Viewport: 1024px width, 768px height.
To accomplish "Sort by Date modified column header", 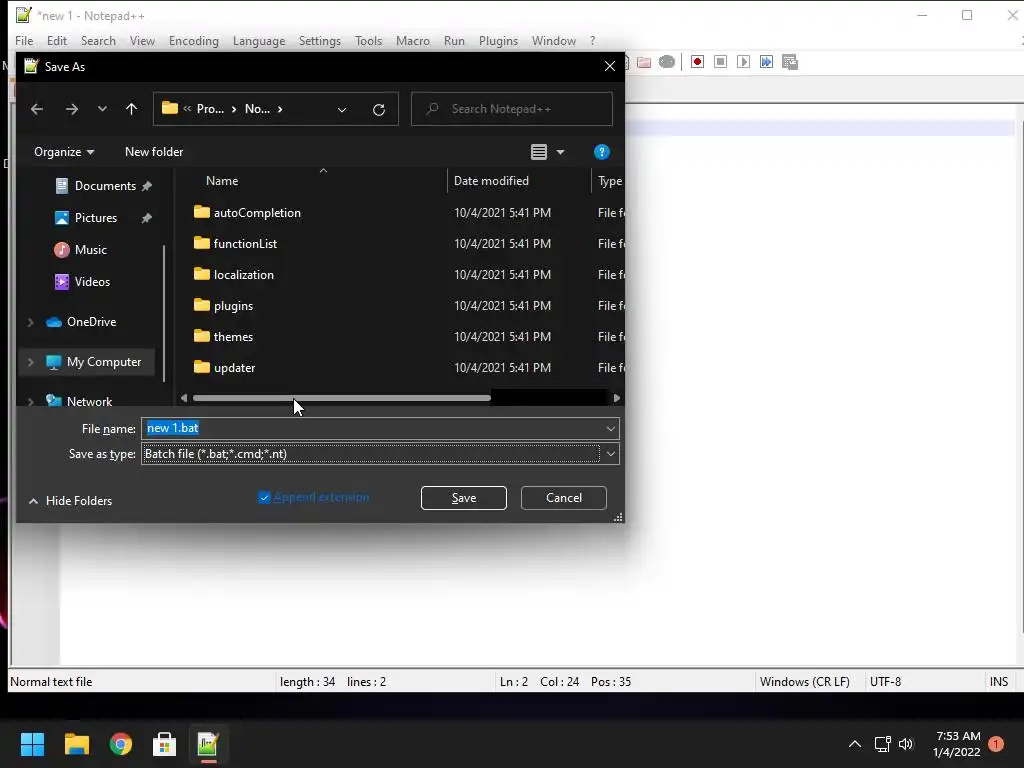I will (x=491, y=181).
